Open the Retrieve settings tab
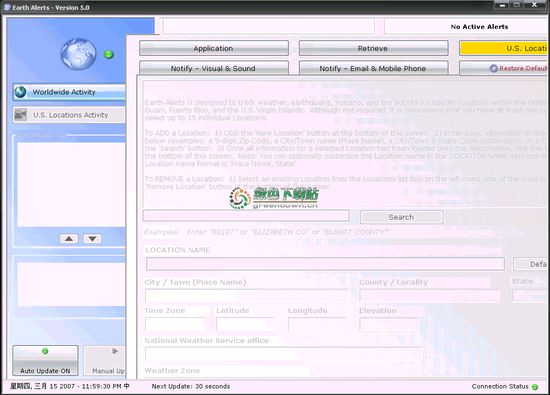550x395 pixels. (373, 48)
